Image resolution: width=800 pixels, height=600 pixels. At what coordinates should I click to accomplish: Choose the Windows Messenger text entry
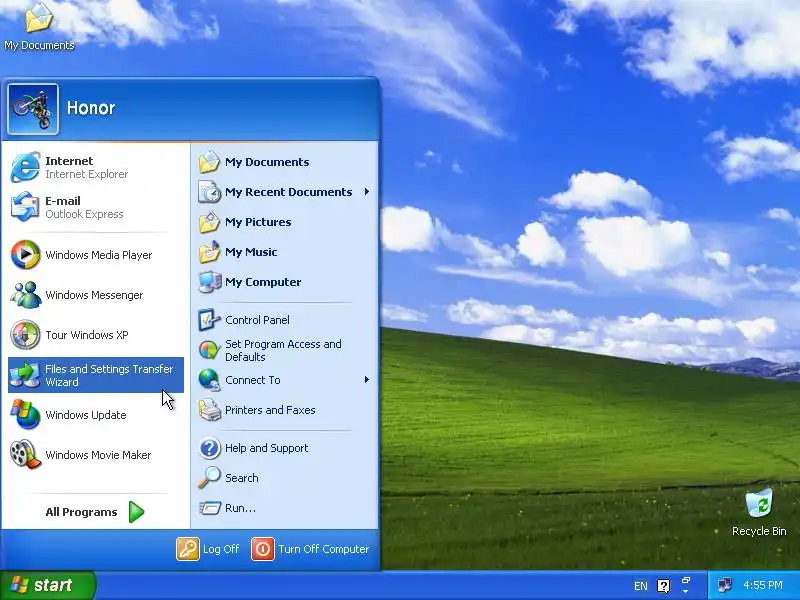94,295
